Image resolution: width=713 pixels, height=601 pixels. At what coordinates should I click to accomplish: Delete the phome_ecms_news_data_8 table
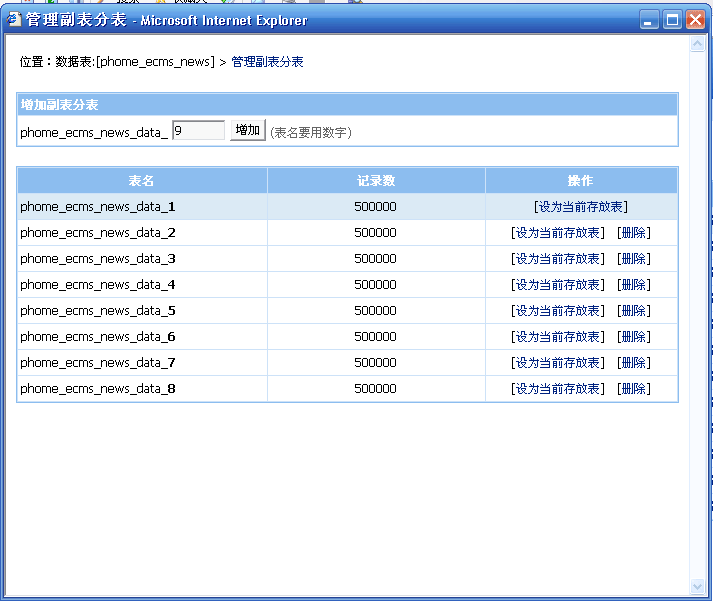tap(633, 389)
